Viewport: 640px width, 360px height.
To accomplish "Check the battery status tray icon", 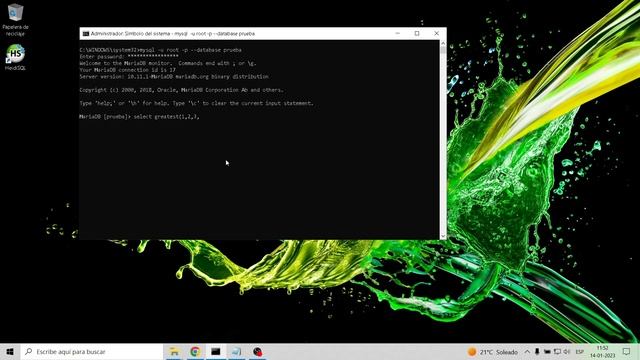I will point(547,352).
